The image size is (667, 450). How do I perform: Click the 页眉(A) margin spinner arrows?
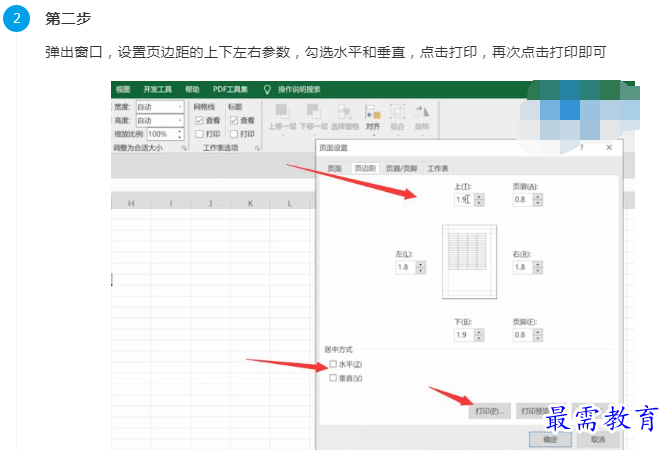click(x=538, y=199)
